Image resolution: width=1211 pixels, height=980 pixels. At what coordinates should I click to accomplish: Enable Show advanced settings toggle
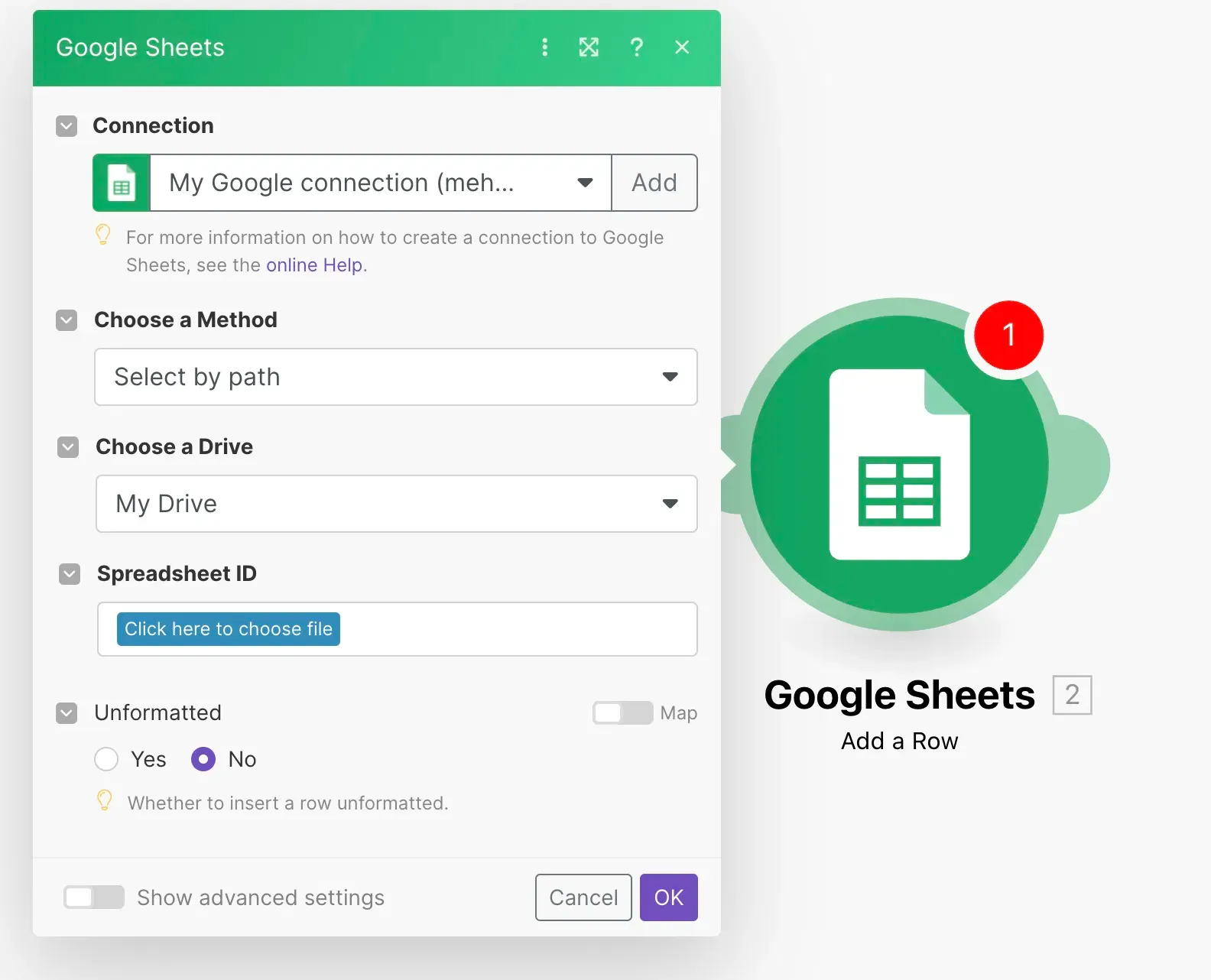[x=94, y=897]
